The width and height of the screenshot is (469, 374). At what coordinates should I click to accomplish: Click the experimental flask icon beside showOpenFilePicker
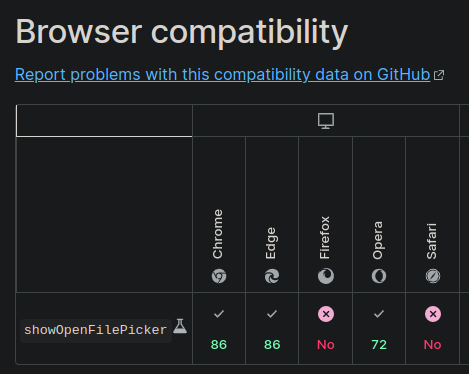click(x=180, y=326)
